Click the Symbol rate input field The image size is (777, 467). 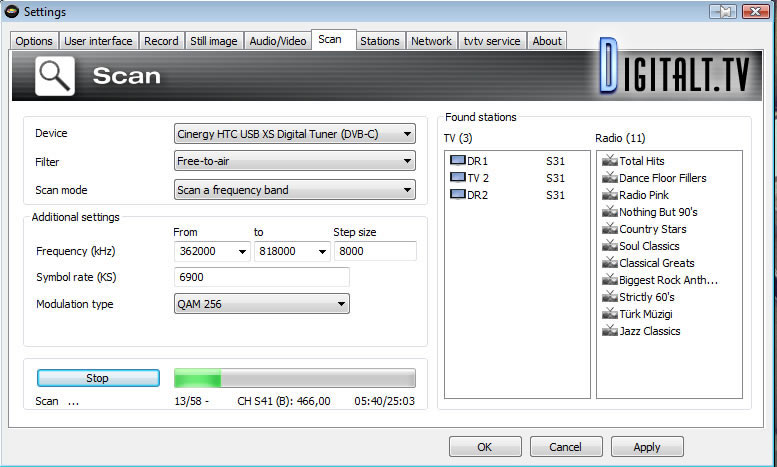pyautogui.click(x=262, y=277)
